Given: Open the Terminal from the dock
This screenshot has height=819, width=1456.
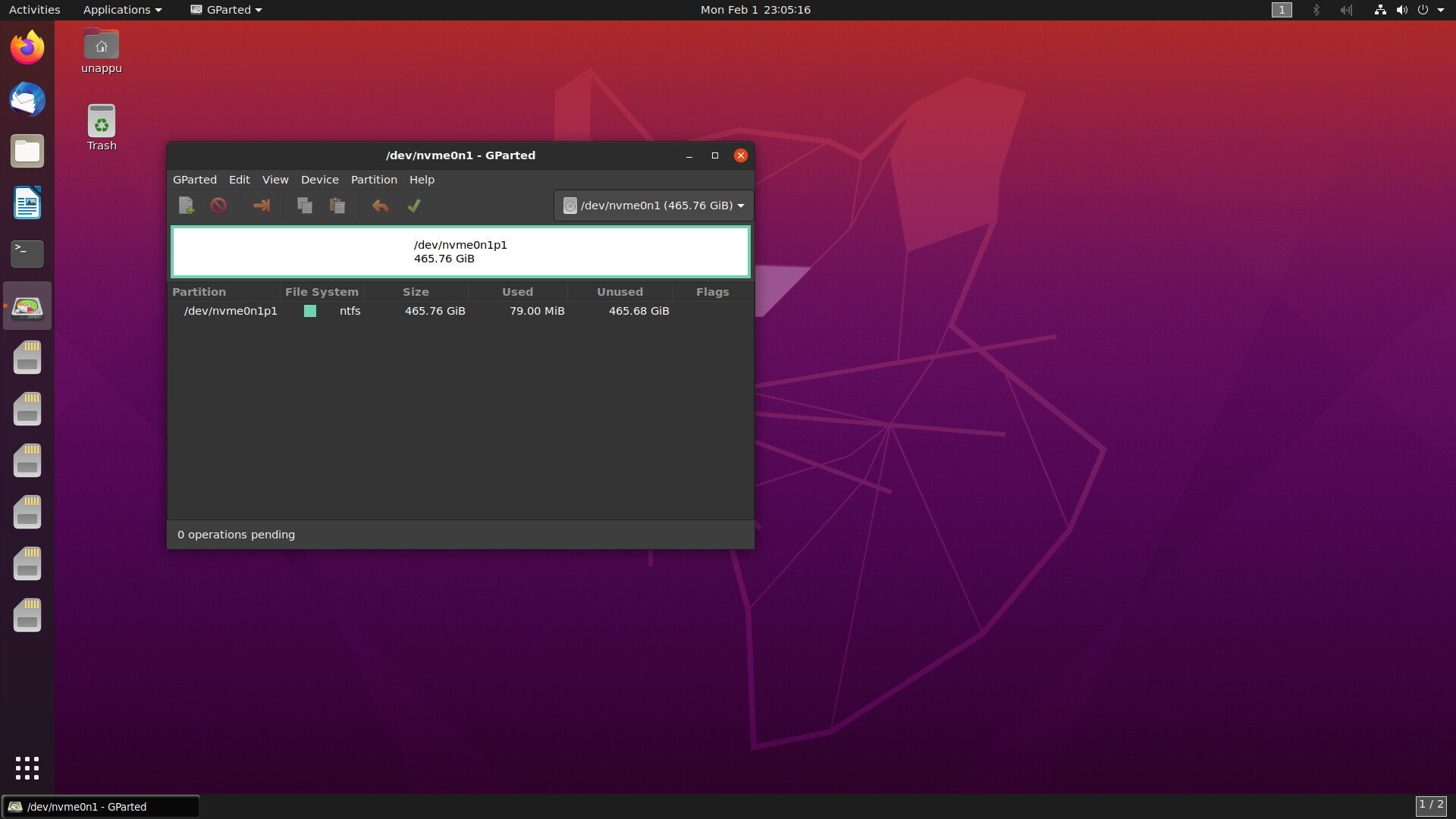Looking at the screenshot, I should click(27, 254).
